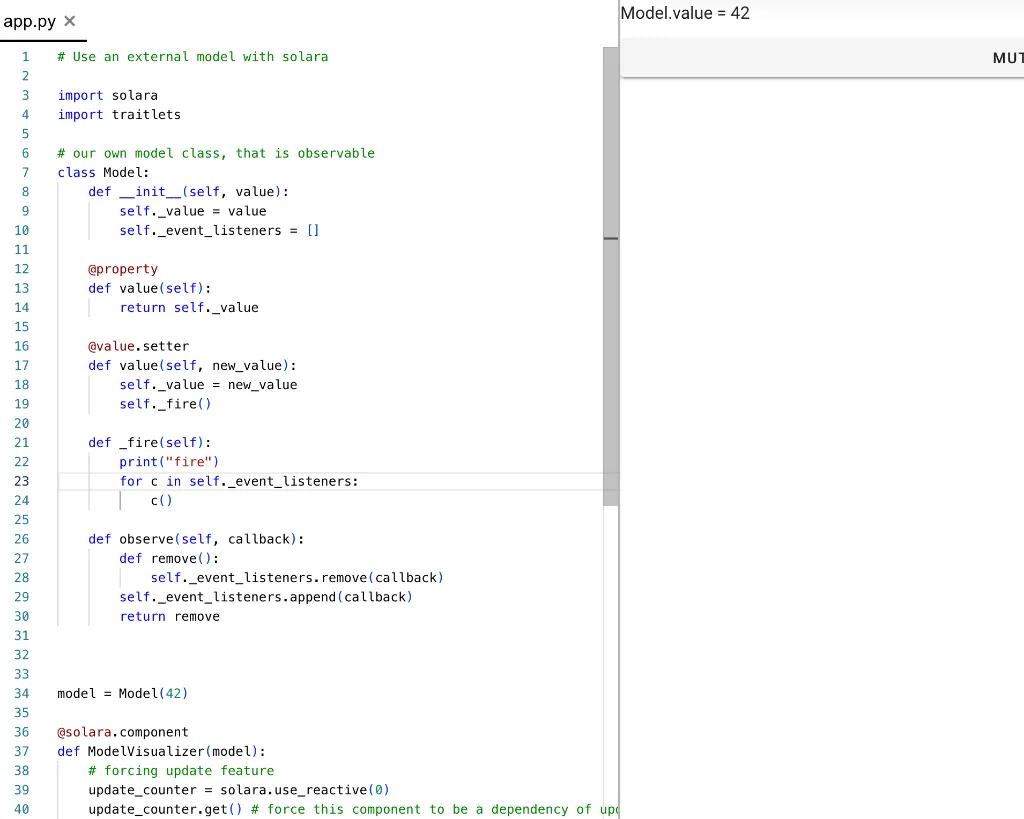Click 'model = Model(42)' assignment line
The height and width of the screenshot is (819, 1024).
[x=122, y=693]
